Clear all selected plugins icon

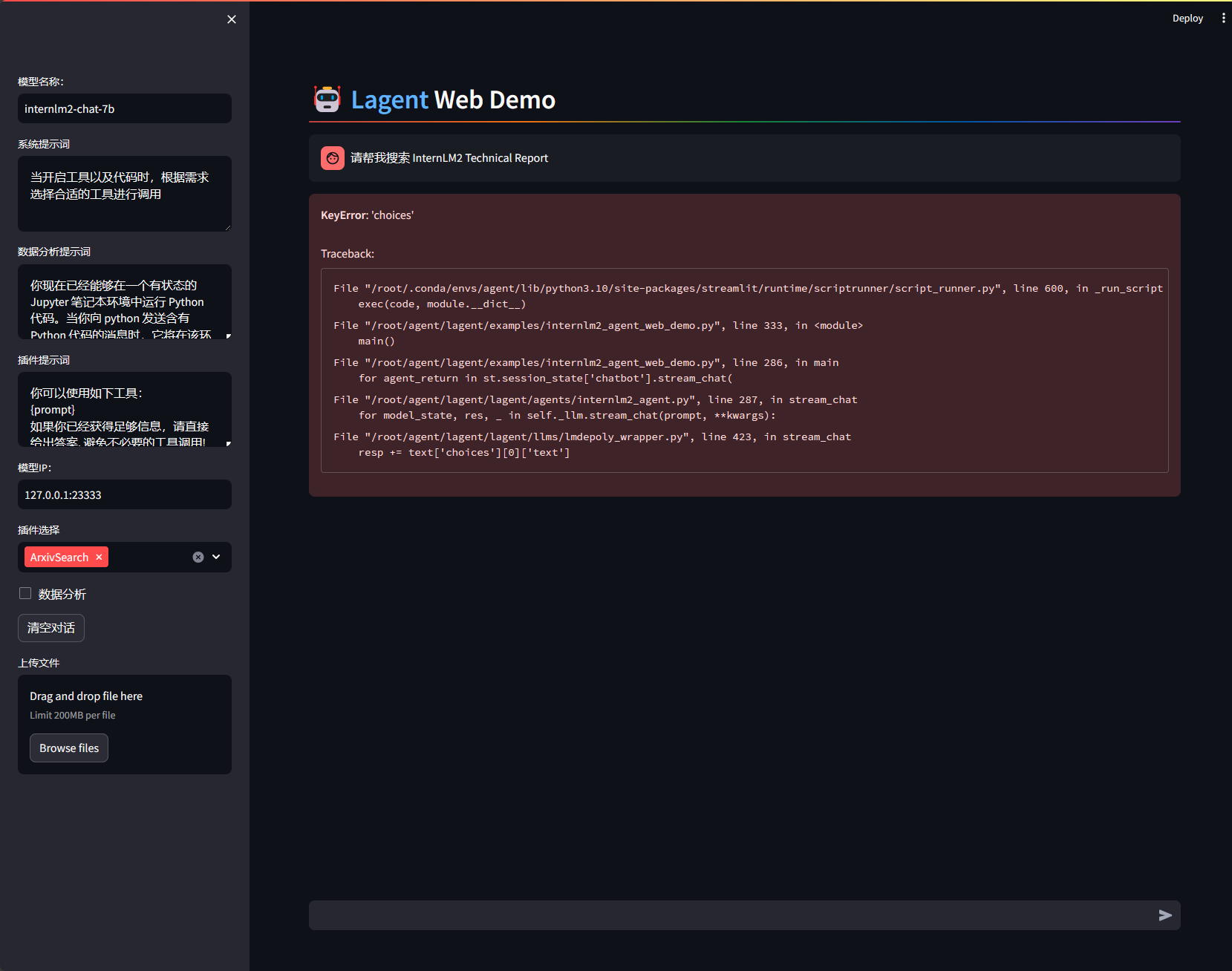[x=198, y=557]
